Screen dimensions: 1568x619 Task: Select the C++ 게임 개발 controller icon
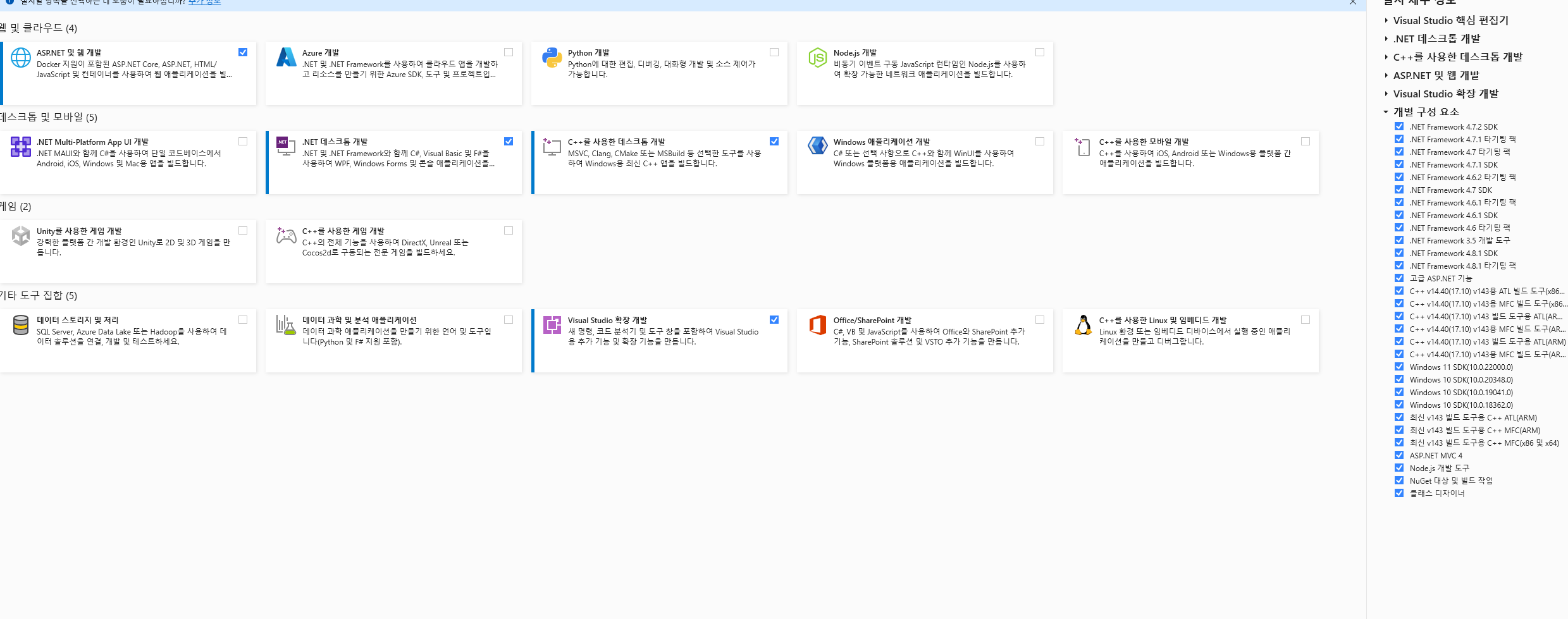(286, 235)
